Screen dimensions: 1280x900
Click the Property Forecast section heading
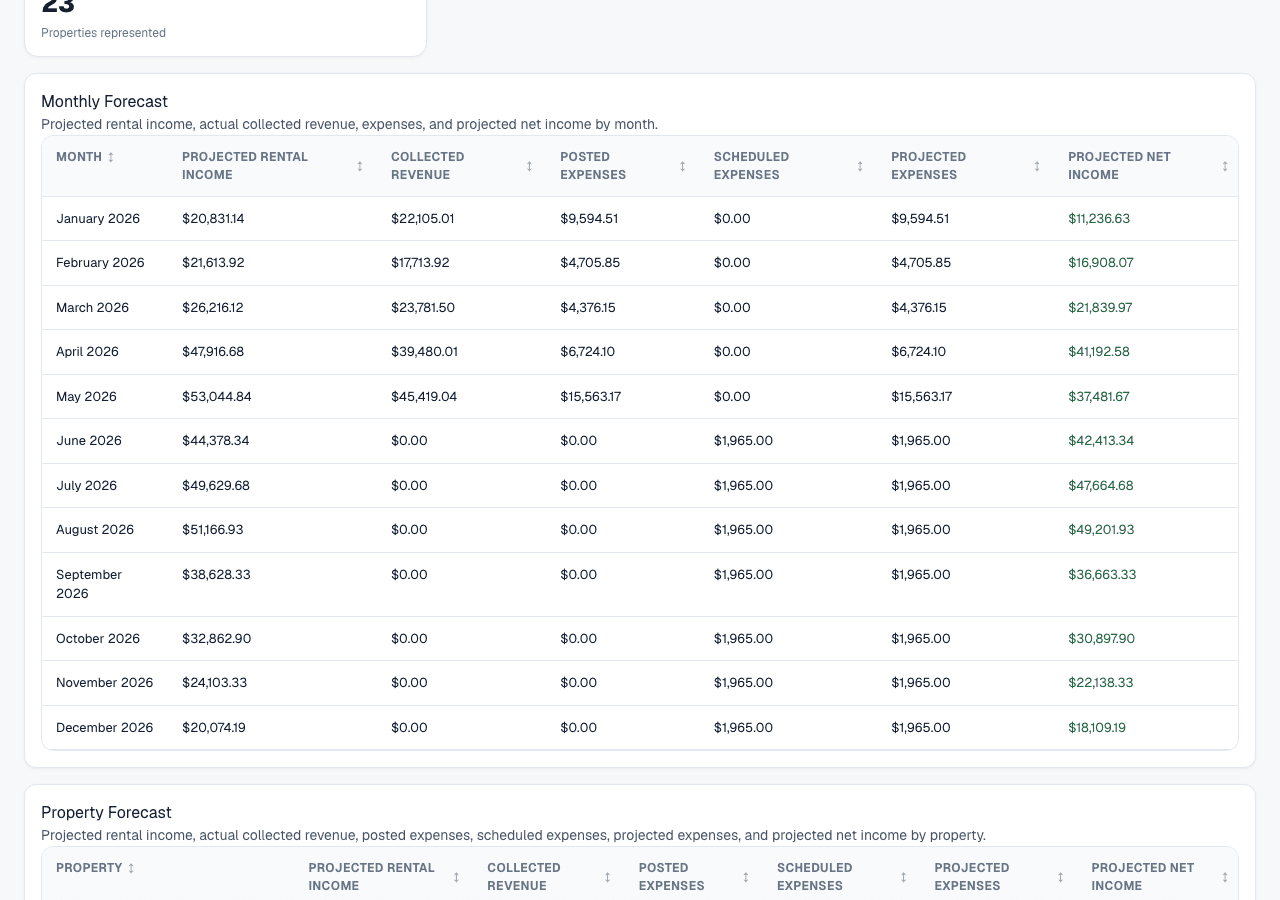tap(106, 813)
